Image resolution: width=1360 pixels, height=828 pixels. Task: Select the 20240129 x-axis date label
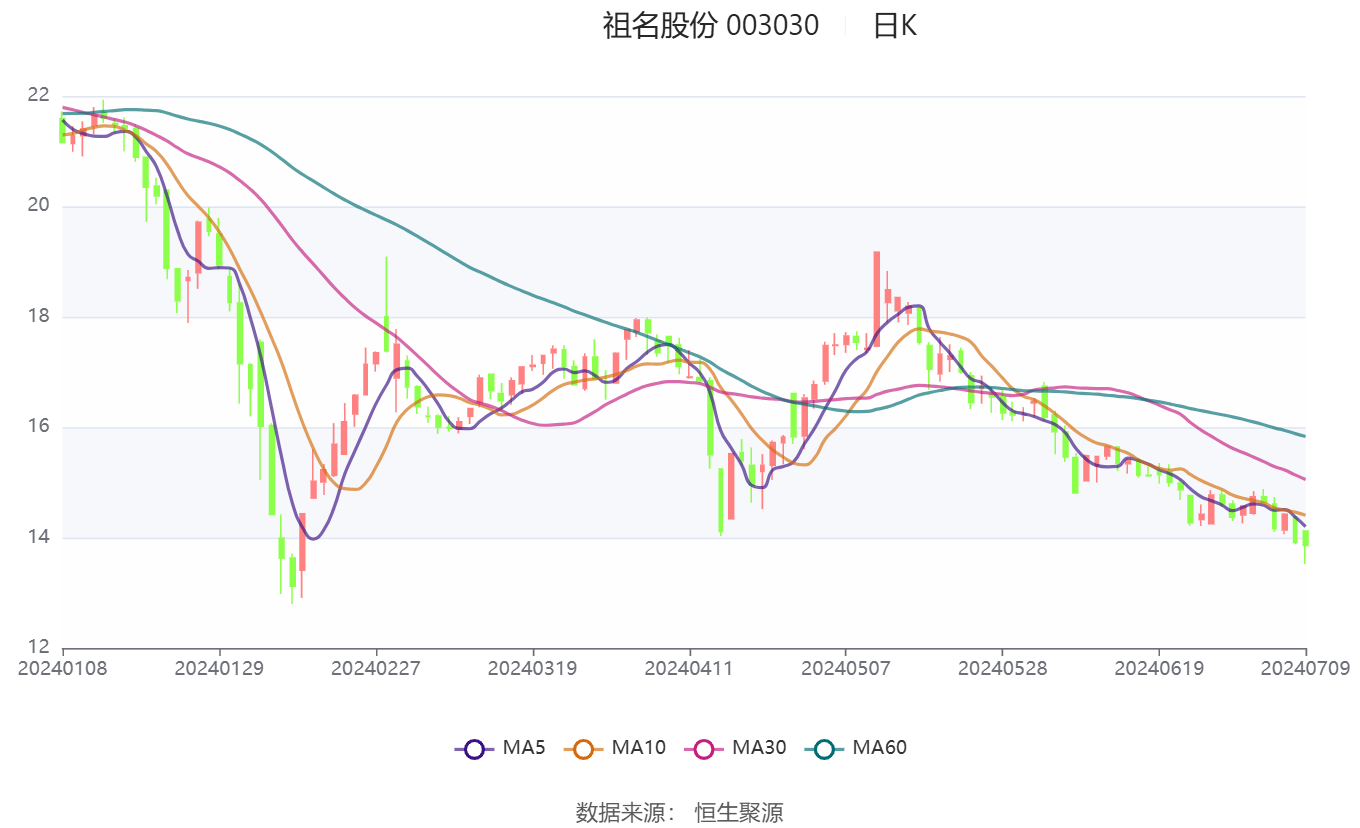219,668
